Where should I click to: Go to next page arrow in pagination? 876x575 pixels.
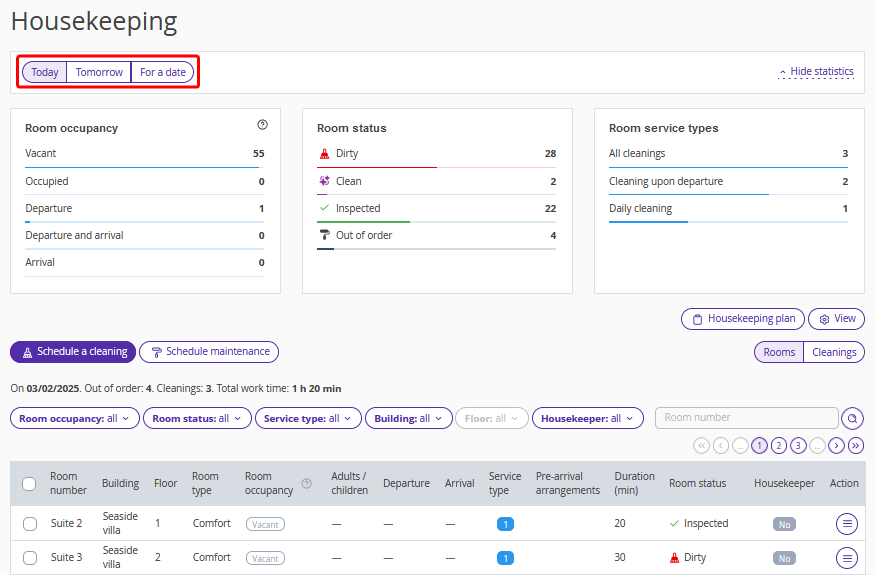coord(836,446)
